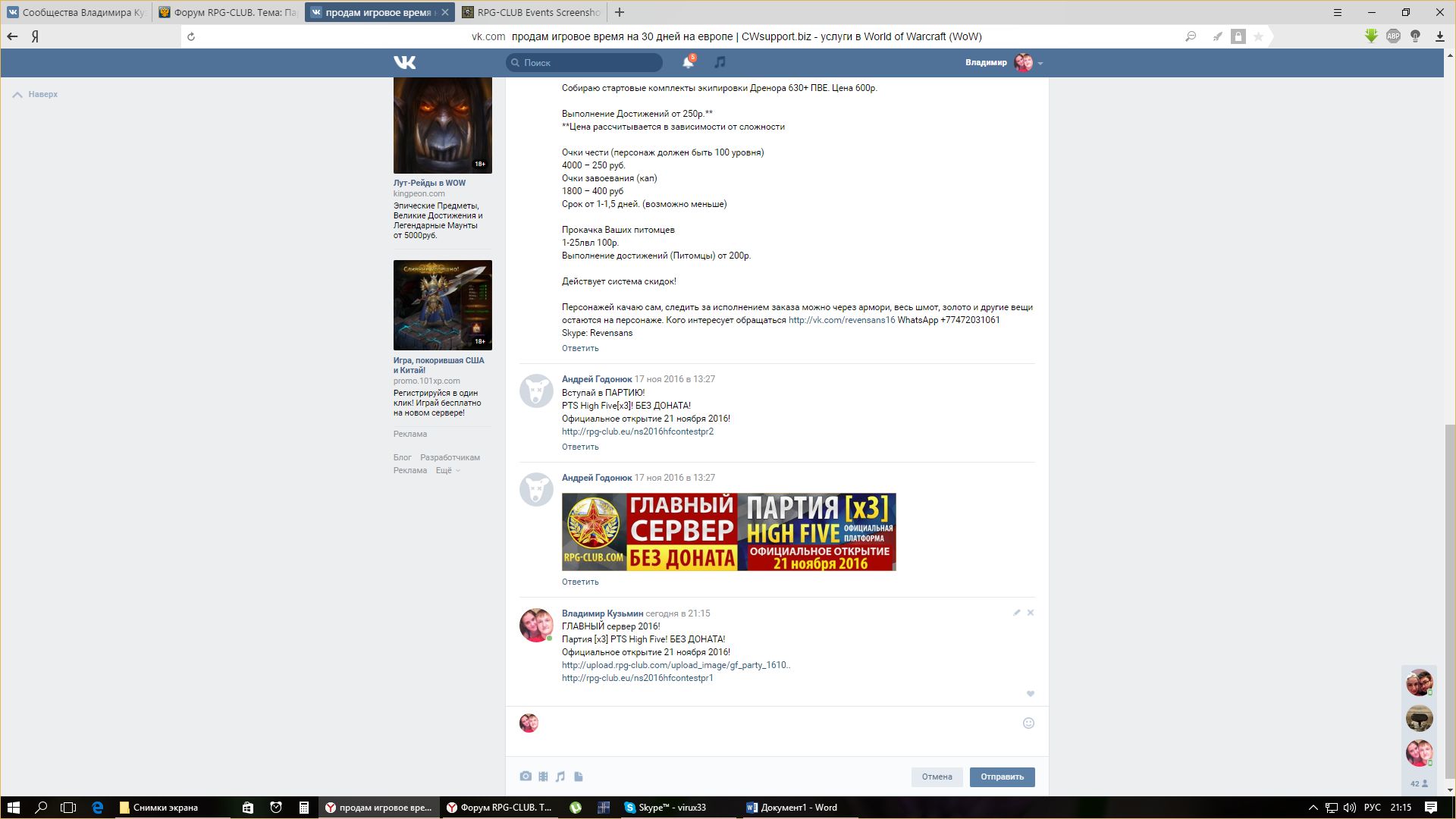This screenshot has width=1456, height=819.
Task: Expand the Владимир profile dropdown menu
Action: pyautogui.click(x=1040, y=63)
